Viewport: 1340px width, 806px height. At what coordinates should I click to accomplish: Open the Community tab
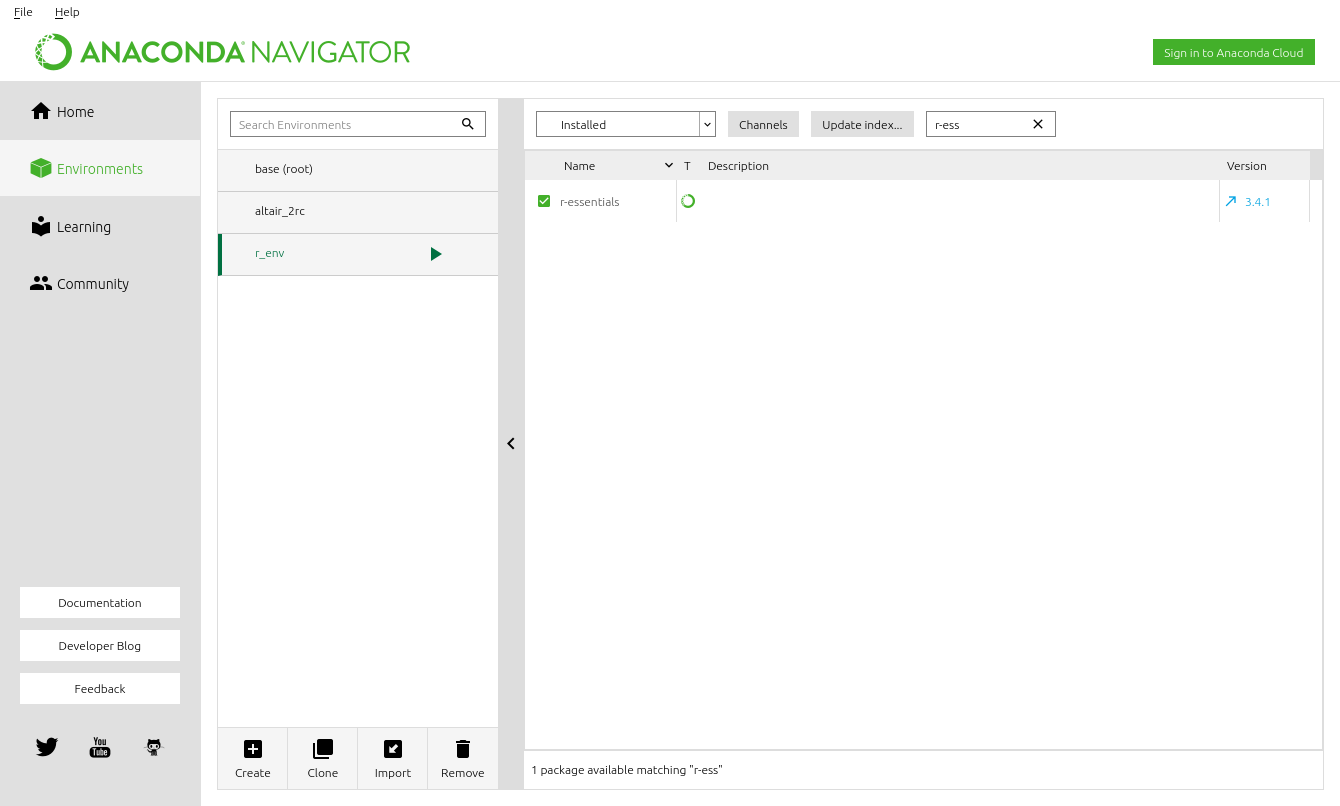pyautogui.click(x=100, y=284)
